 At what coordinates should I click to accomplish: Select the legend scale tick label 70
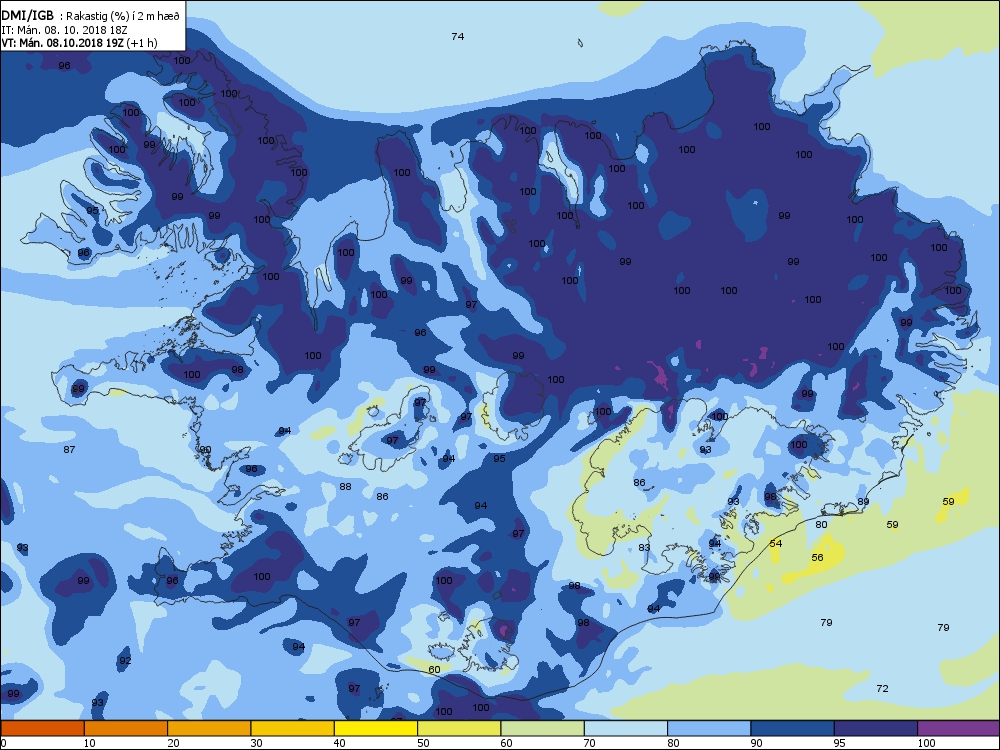pyautogui.click(x=590, y=743)
